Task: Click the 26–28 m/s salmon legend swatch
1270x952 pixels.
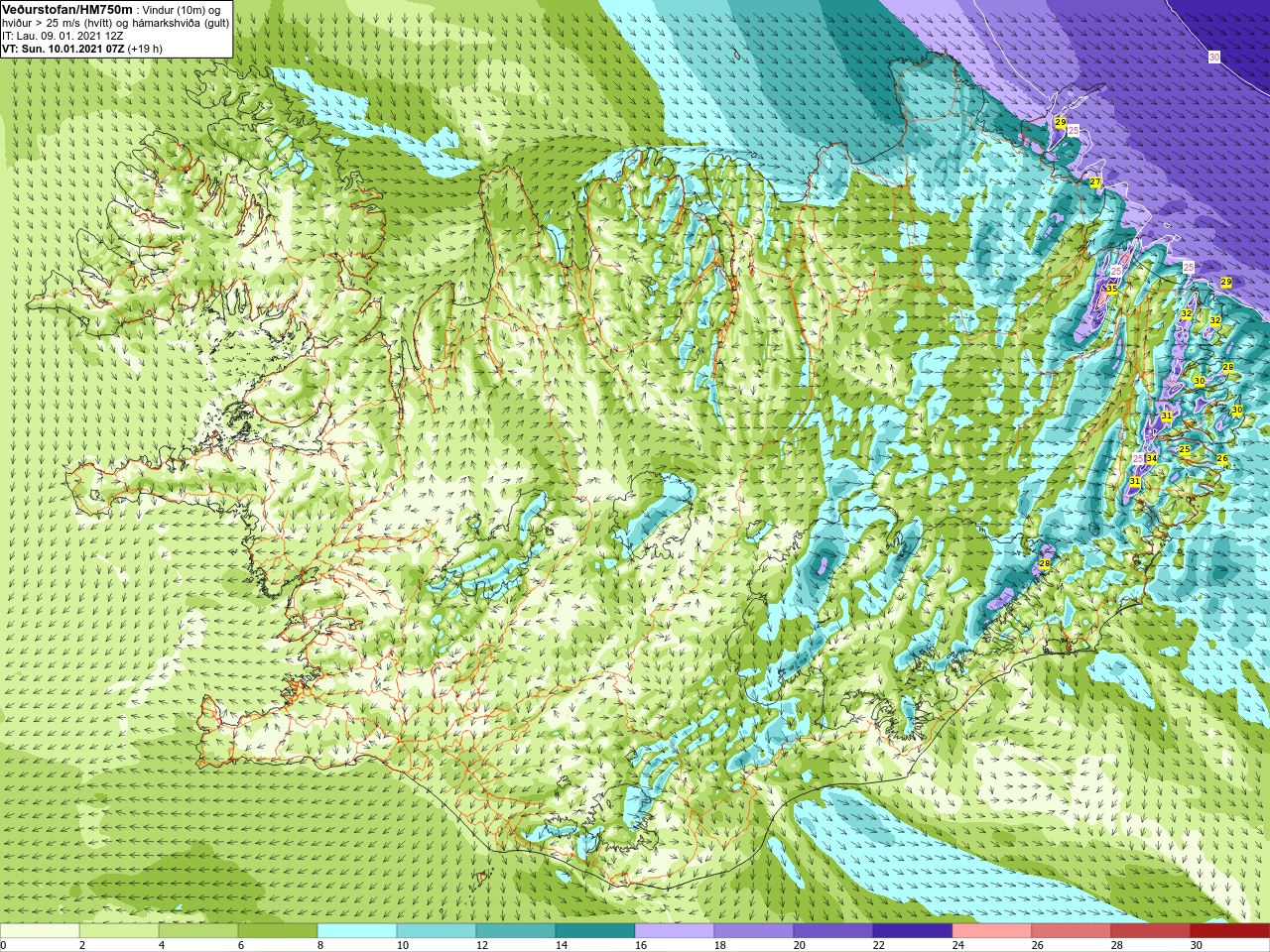Action: pos(1072,931)
